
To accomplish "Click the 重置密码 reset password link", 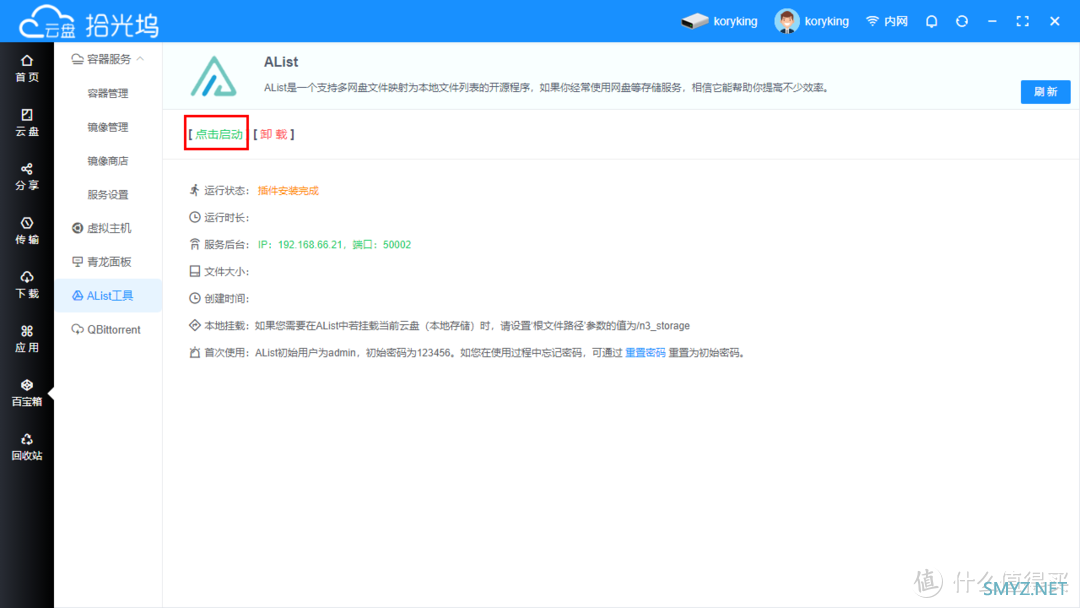I will pos(645,353).
